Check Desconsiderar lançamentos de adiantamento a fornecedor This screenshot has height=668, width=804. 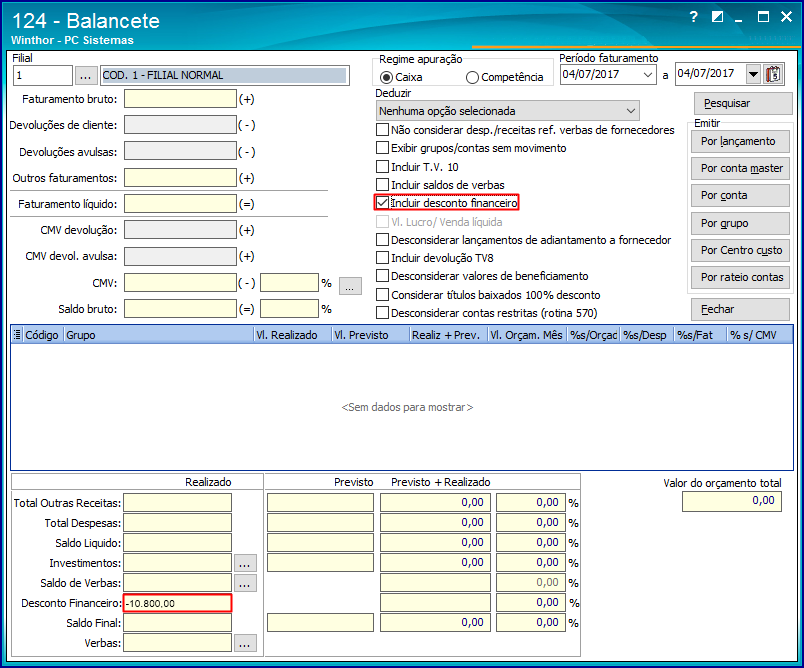coord(383,240)
